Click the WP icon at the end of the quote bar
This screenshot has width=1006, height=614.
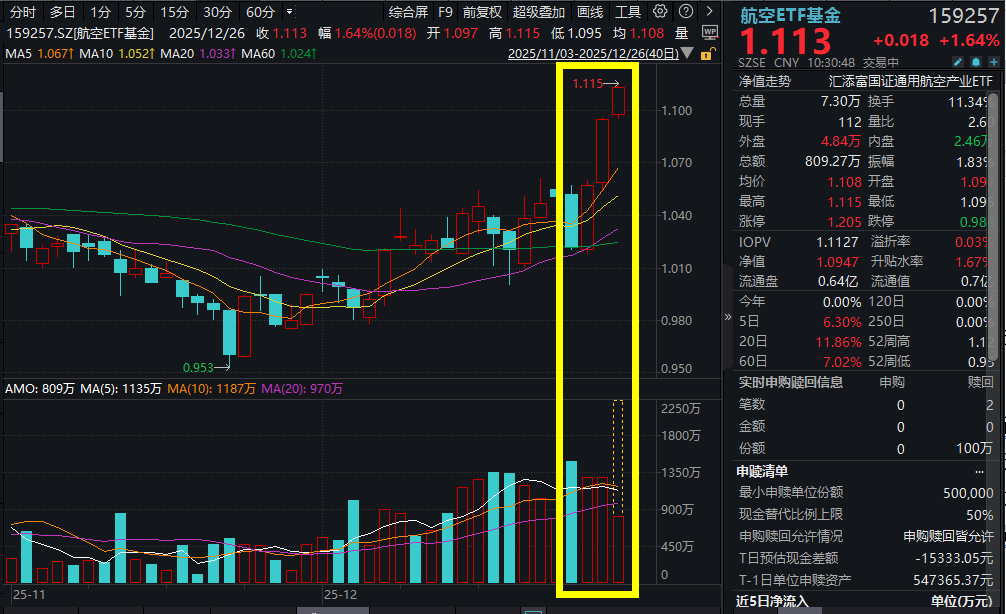pos(710,31)
